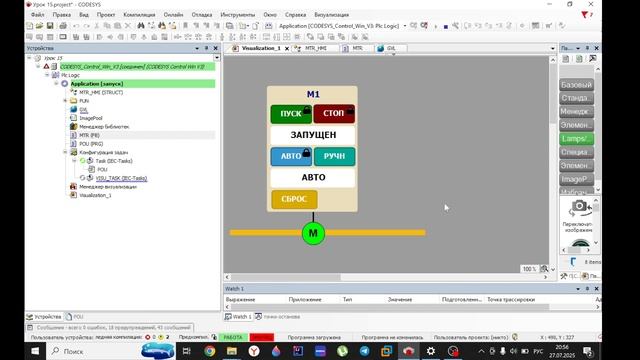Click the blue GVL globe icon in tree
640x360 pixels.
point(73,109)
